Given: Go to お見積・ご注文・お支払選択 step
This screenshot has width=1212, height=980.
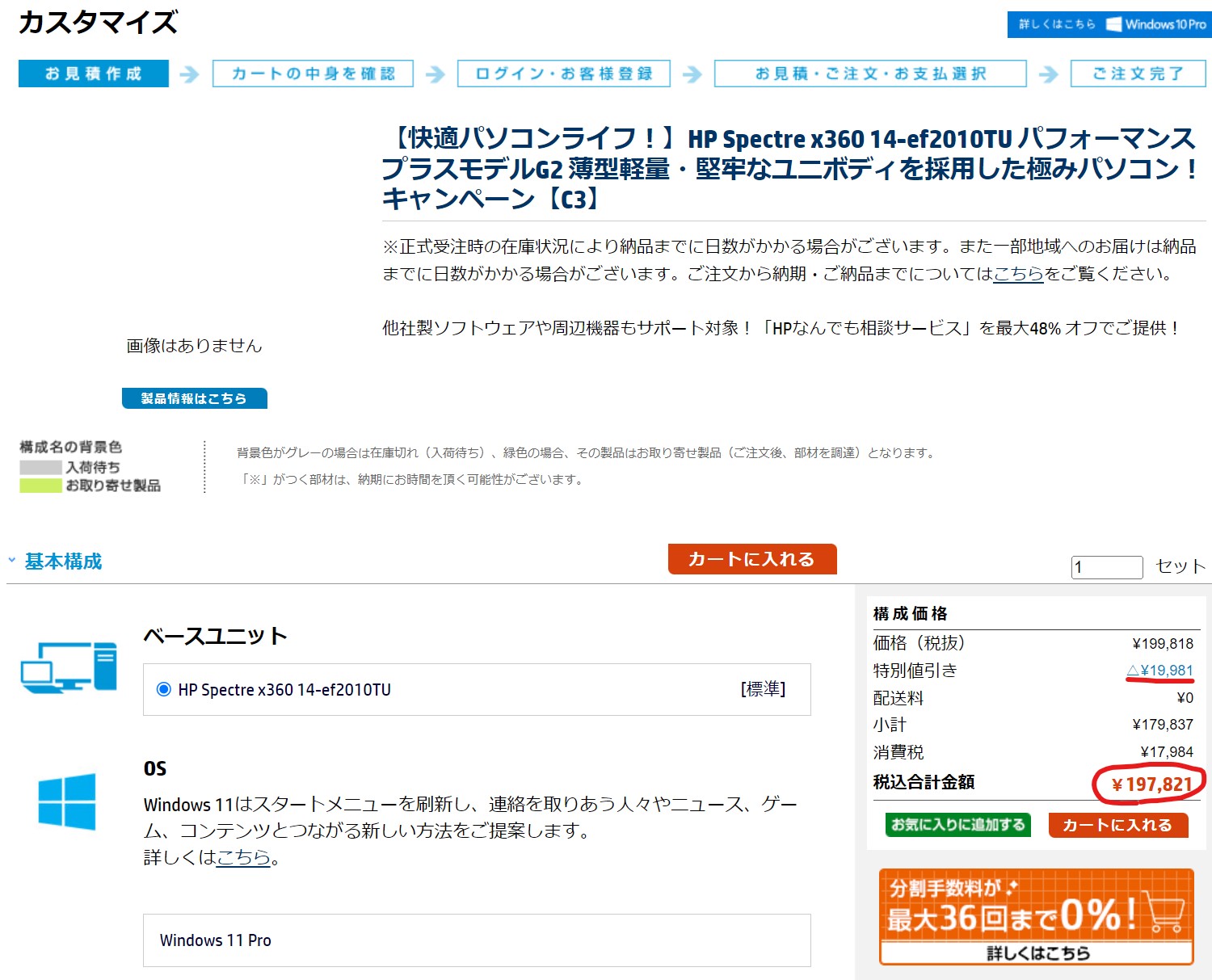Looking at the screenshot, I should (870, 74).
